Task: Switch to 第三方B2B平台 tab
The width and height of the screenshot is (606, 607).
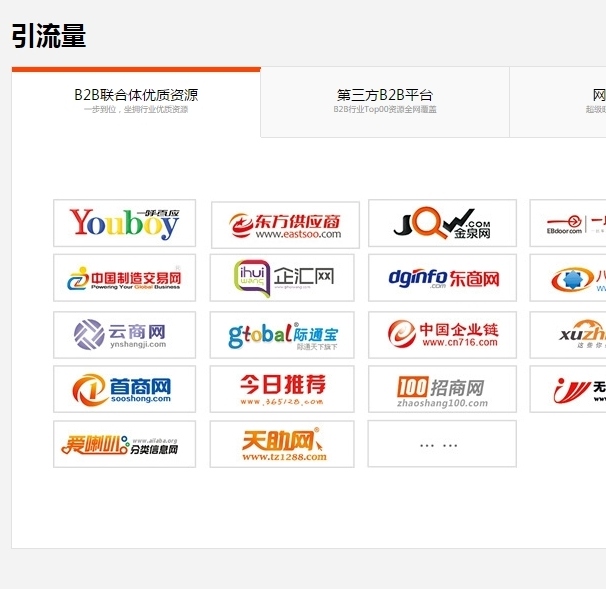Action: pyautogui.click(x=385, y=102)
